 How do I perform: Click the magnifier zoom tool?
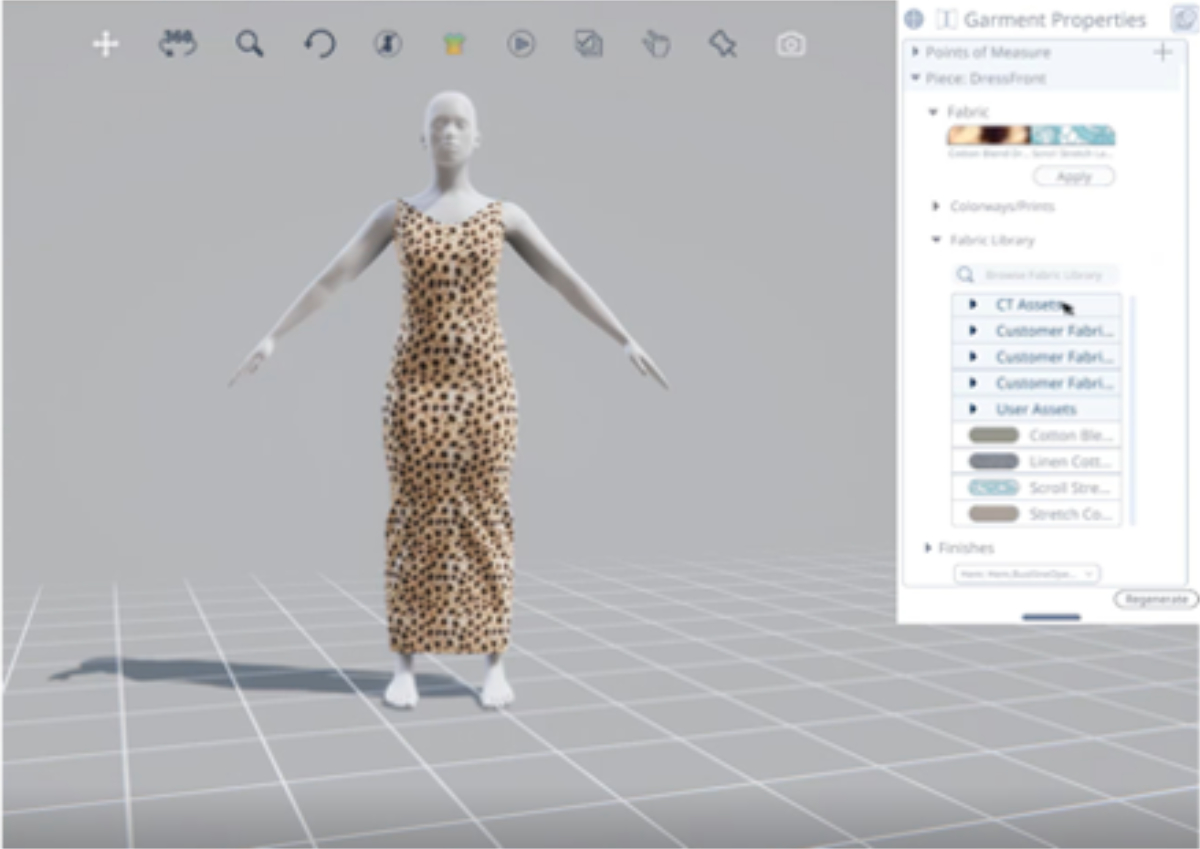tap(249, 44)
